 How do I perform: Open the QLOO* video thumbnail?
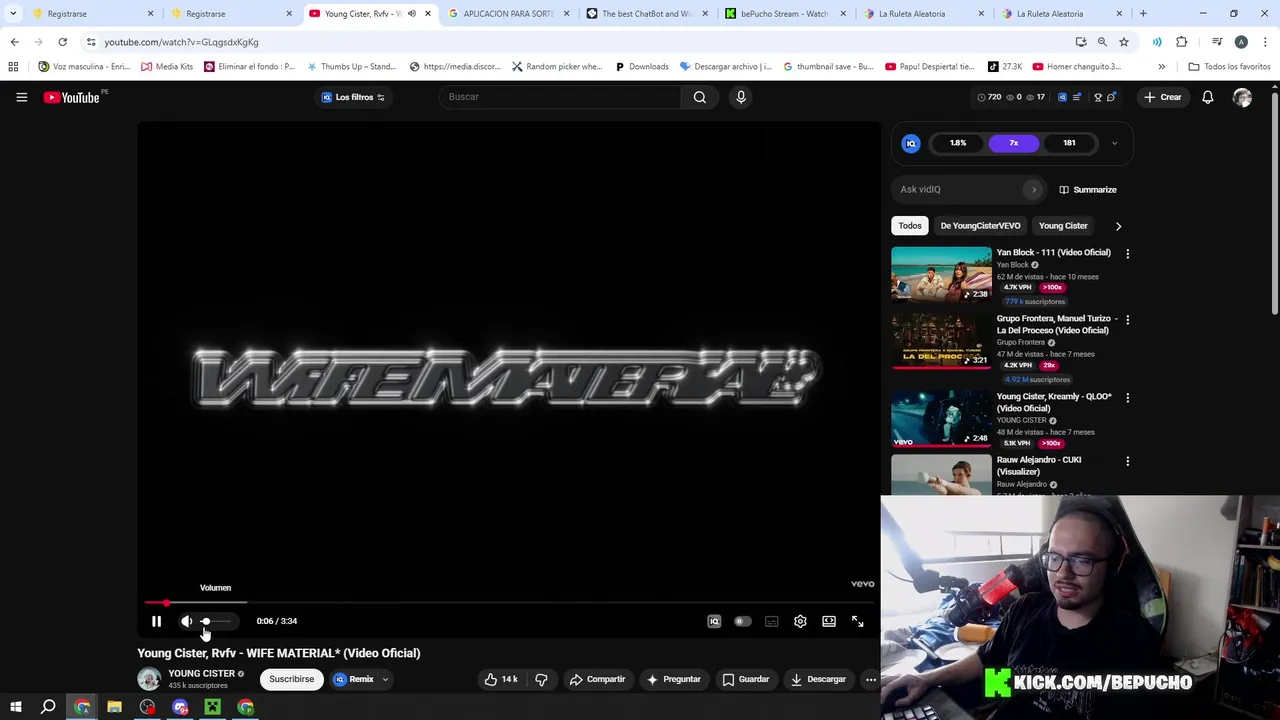pyautogui.click(x=941, y=418)
